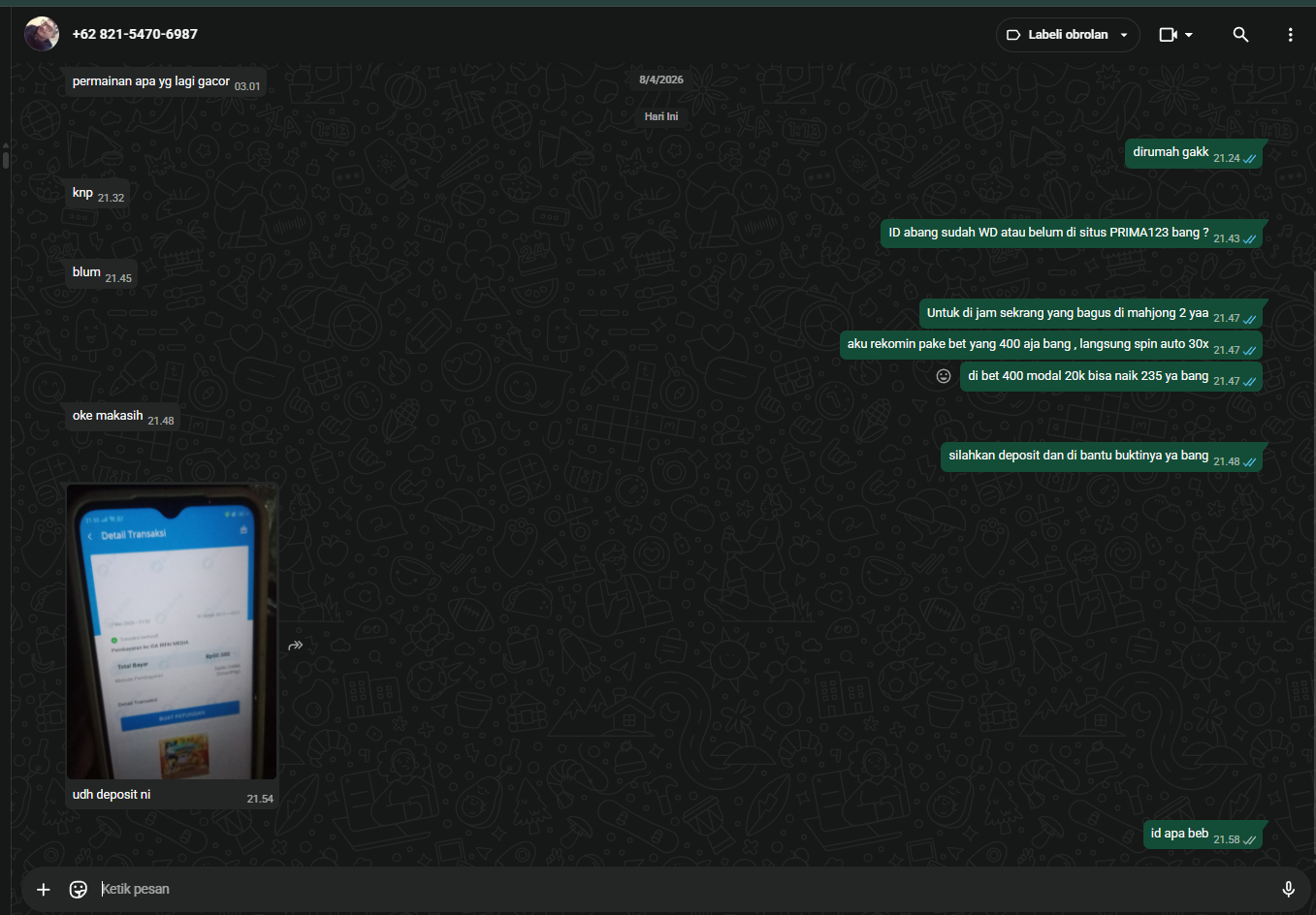Search within this chat
The width and height of the screenshot is (1316, 915).
coord(1240,35)
